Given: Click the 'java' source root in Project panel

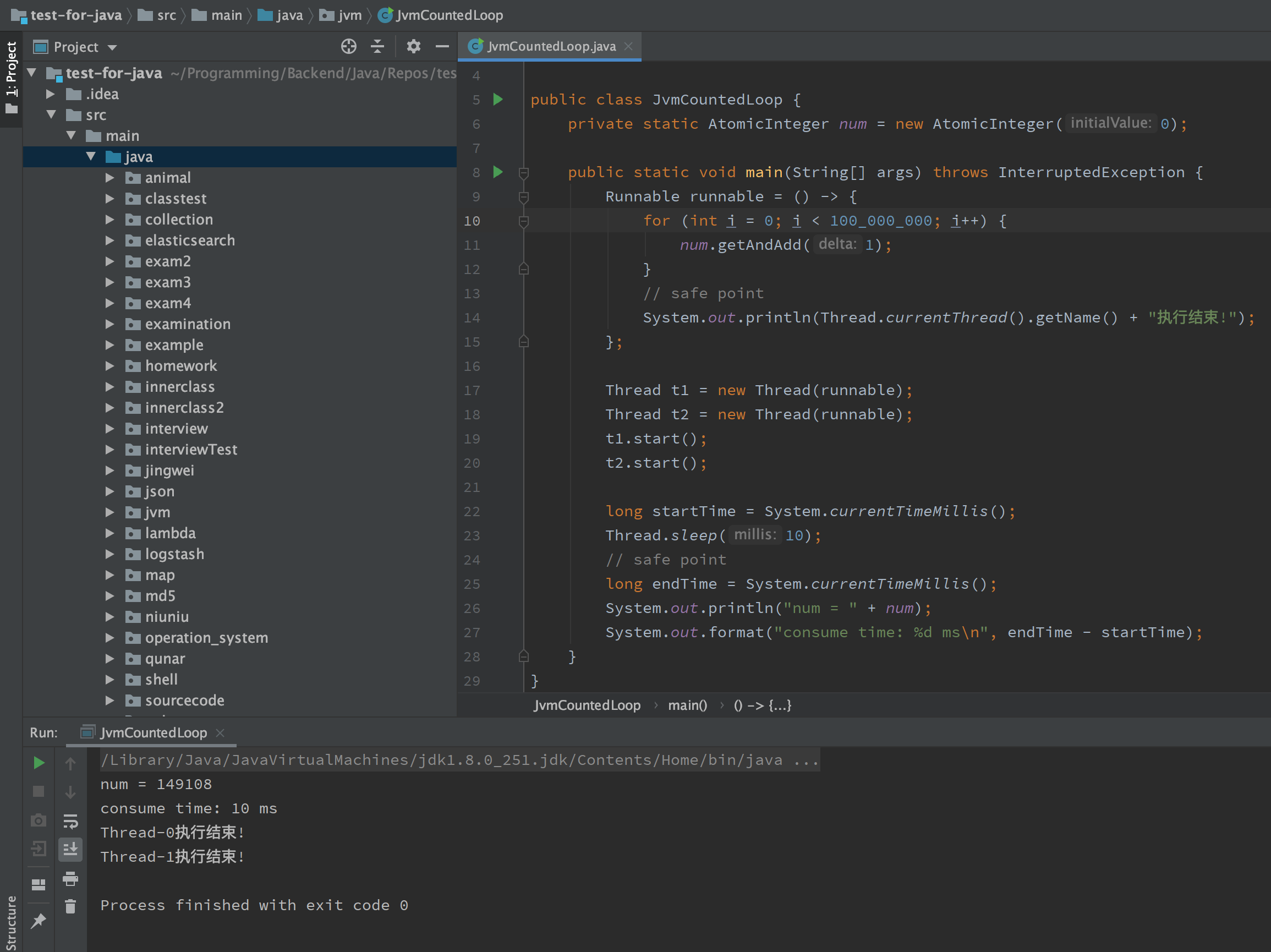Looking at the screenshot, I should 139,156.
